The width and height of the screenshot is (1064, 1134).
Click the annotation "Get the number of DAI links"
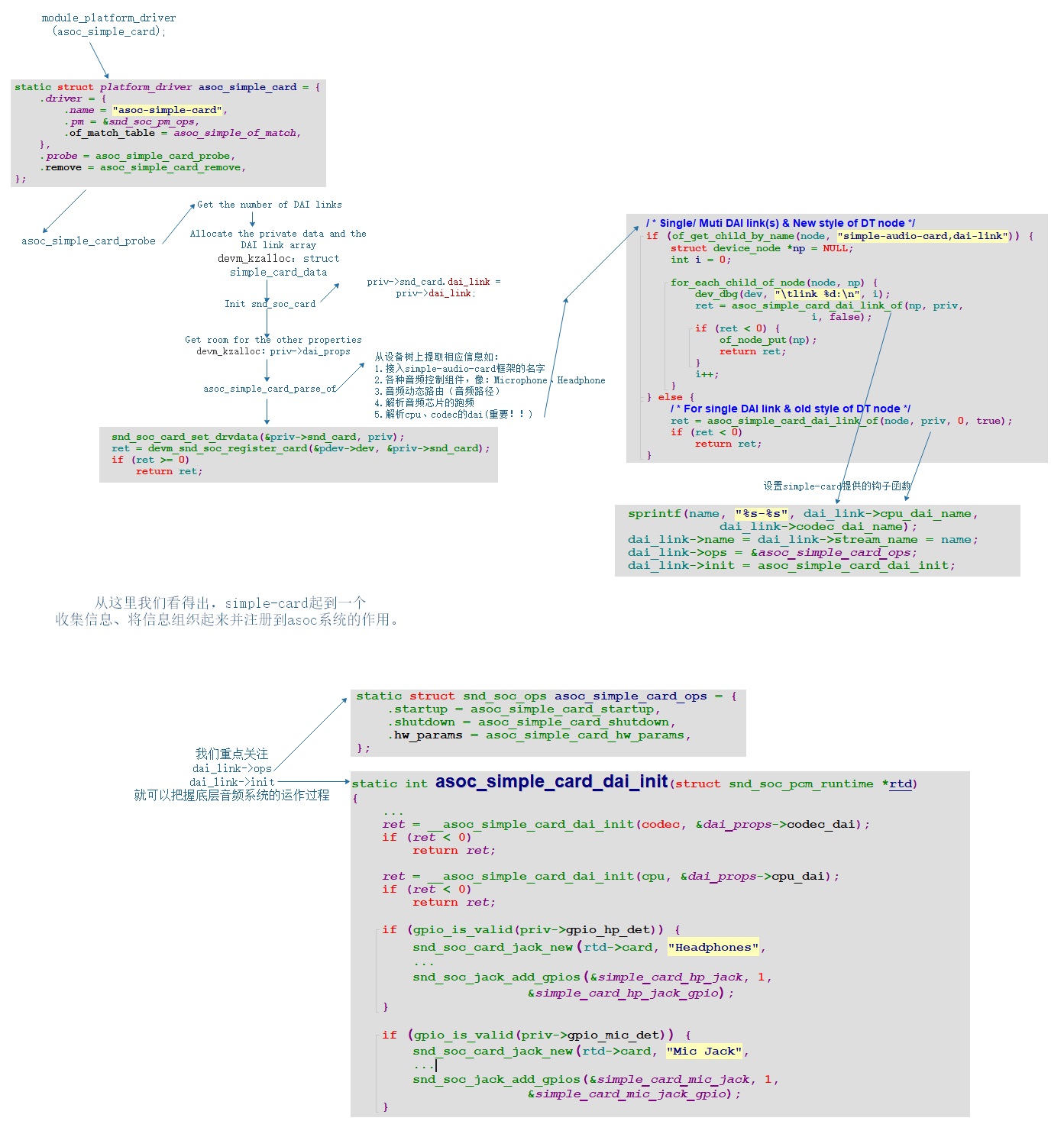269,204
